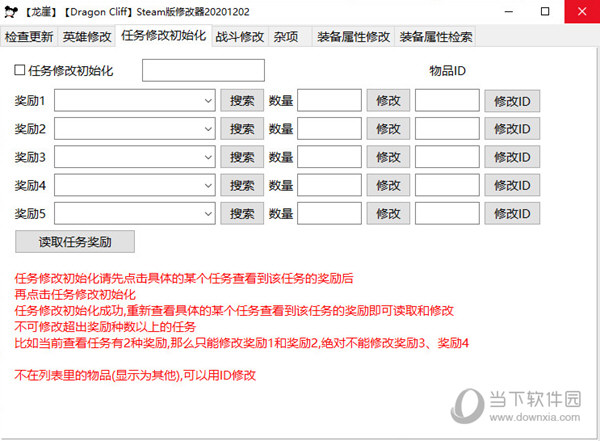
Task: Open the 装备属性检索 tab
Action: point(435,37)
